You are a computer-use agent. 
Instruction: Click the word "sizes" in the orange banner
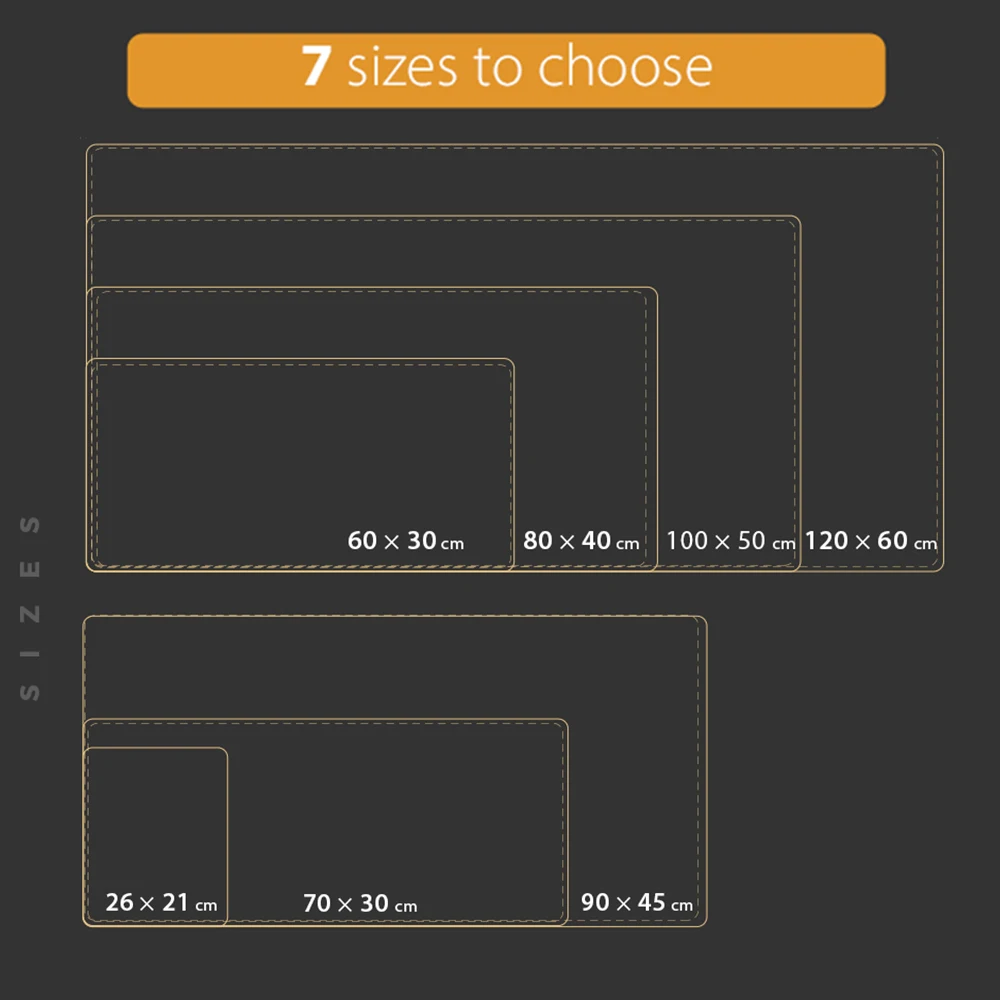click(x=403, y=67)
